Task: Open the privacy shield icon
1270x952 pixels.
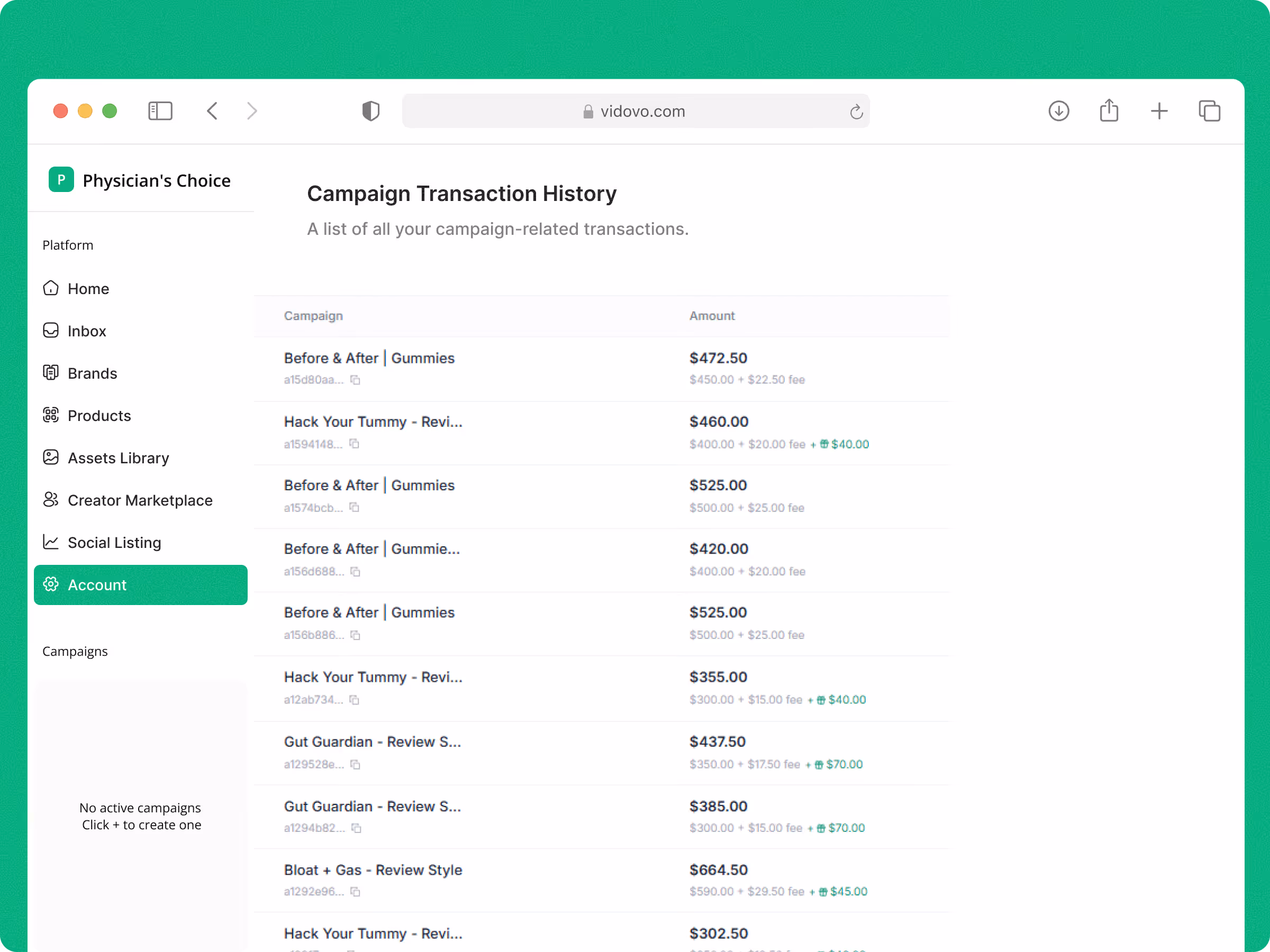Action: coord(371,111)
